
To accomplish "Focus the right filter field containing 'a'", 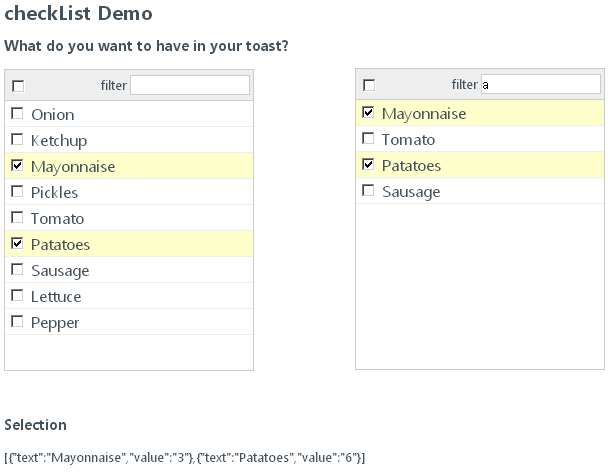I will pyautogui.click(x=541, y=84).
